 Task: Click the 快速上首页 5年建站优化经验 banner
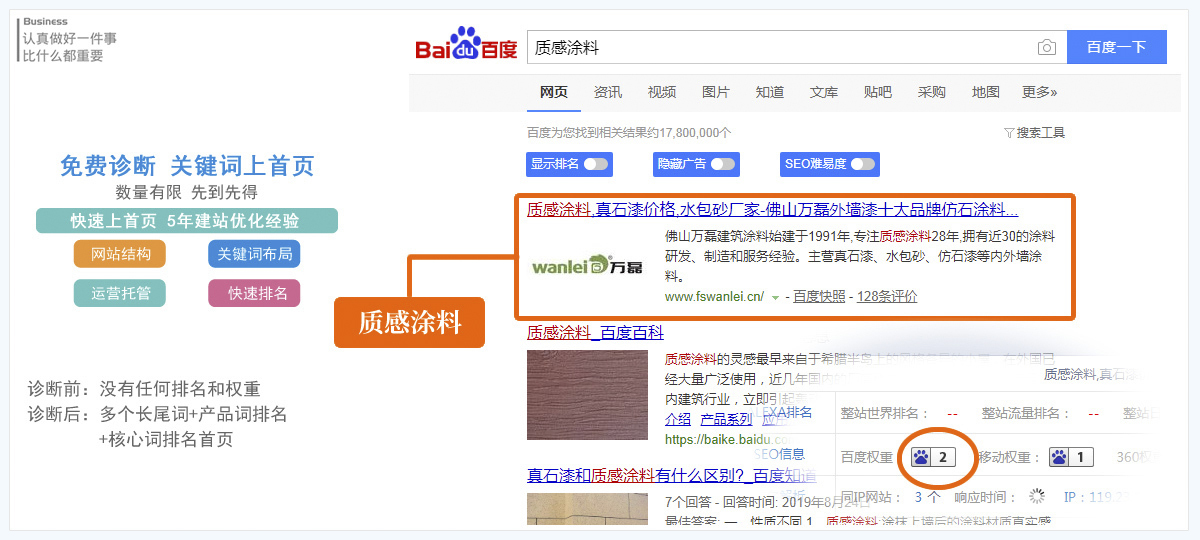coord(187,221)
